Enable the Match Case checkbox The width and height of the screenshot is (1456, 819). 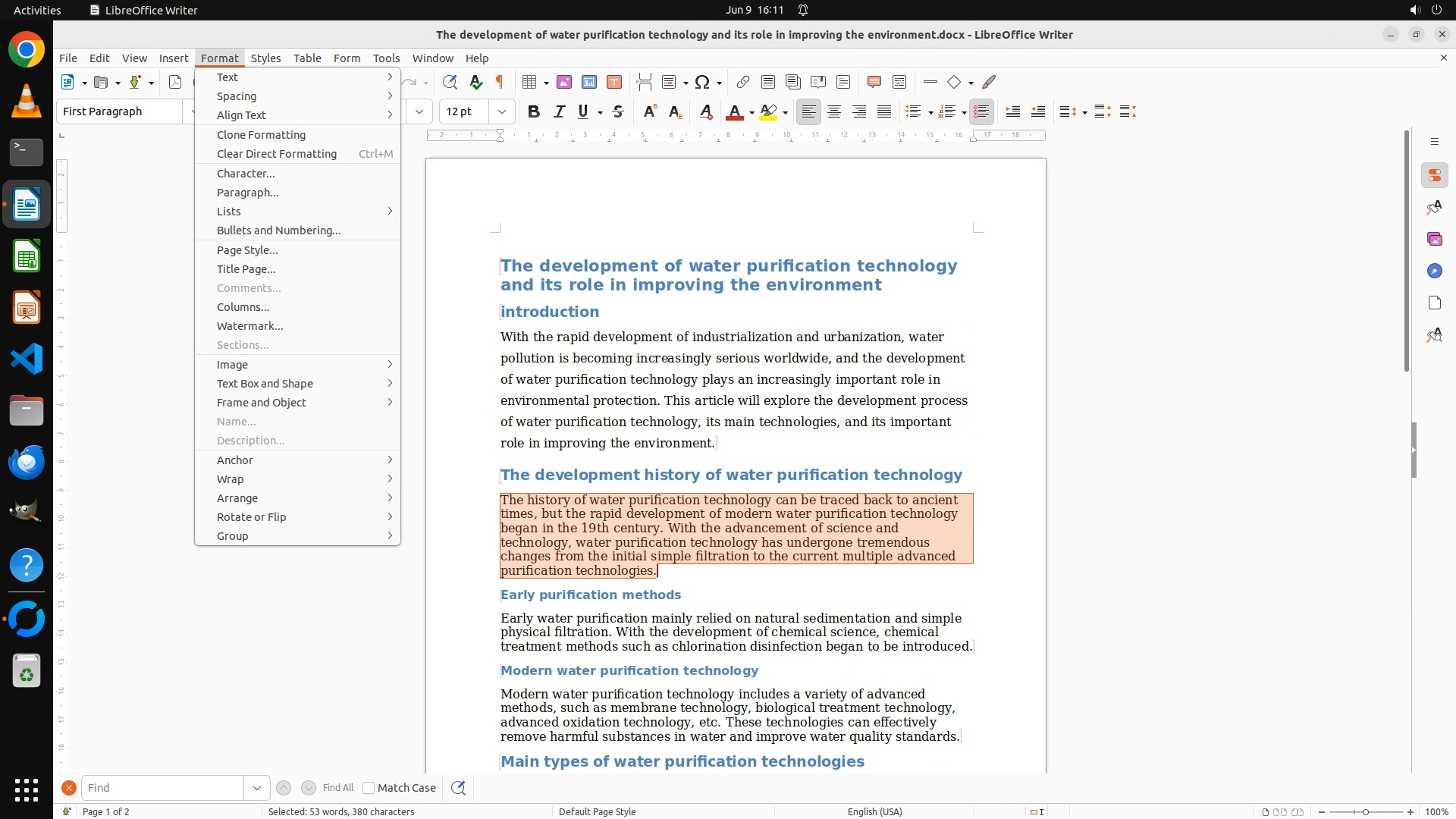pyautogui.click(x=369, y=788)
